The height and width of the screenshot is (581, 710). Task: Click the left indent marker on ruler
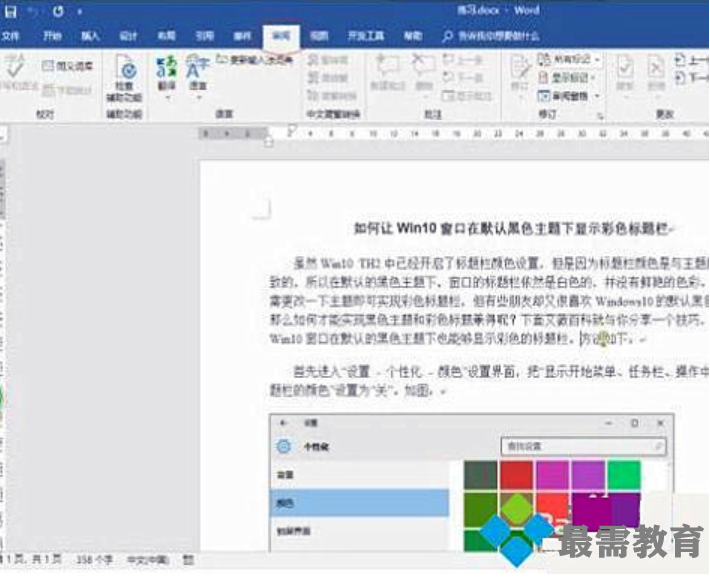click(x=269, y=143)
